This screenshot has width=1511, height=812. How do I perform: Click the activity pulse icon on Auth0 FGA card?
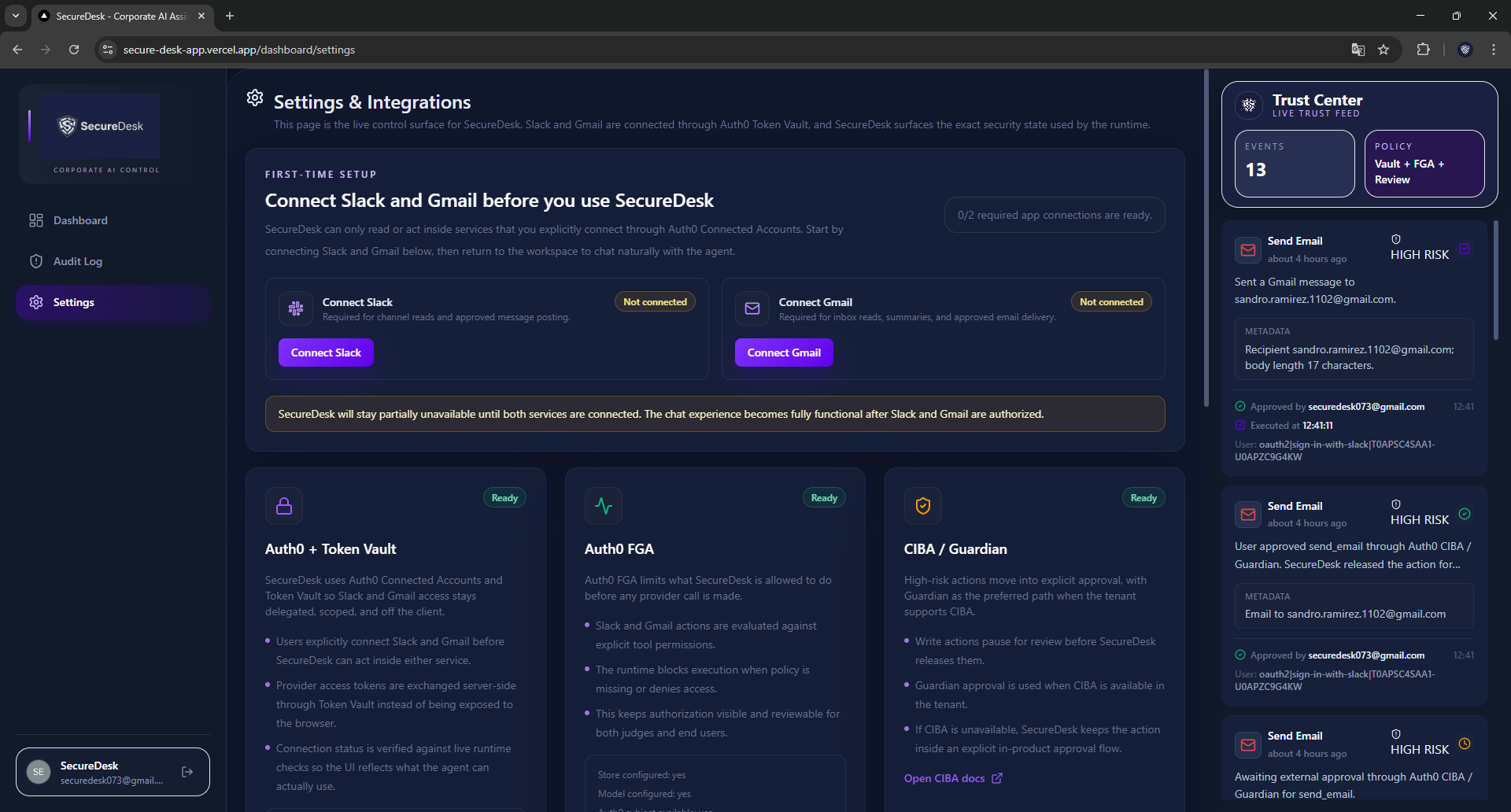pyautogui.click(x=604, y=506)
